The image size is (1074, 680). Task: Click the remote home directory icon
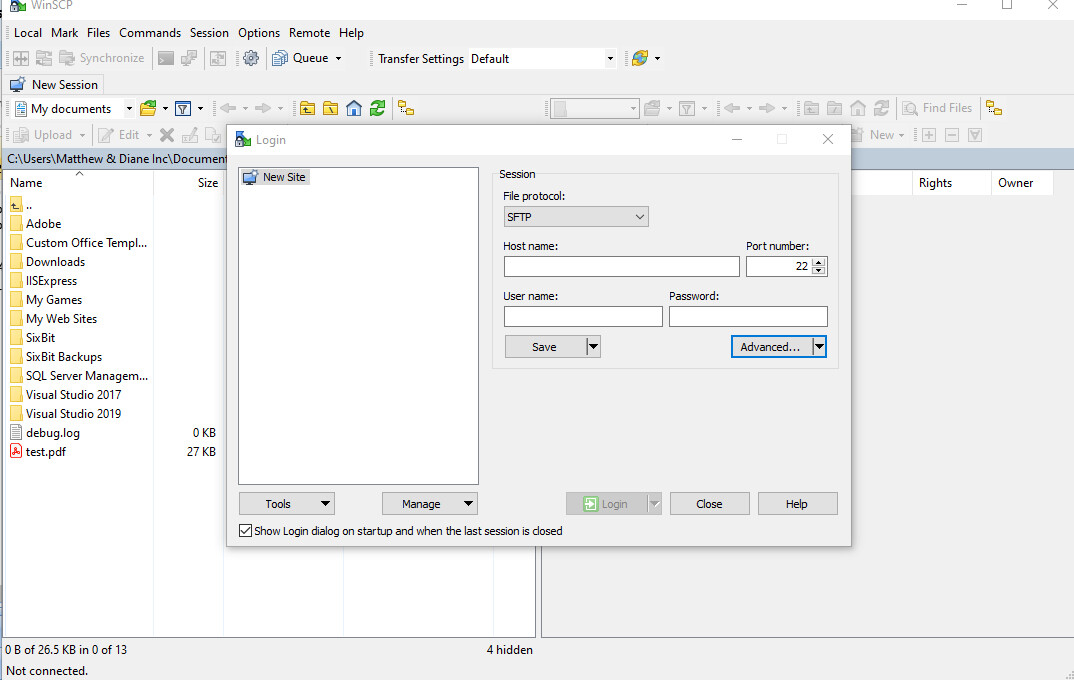pos(858,108)
